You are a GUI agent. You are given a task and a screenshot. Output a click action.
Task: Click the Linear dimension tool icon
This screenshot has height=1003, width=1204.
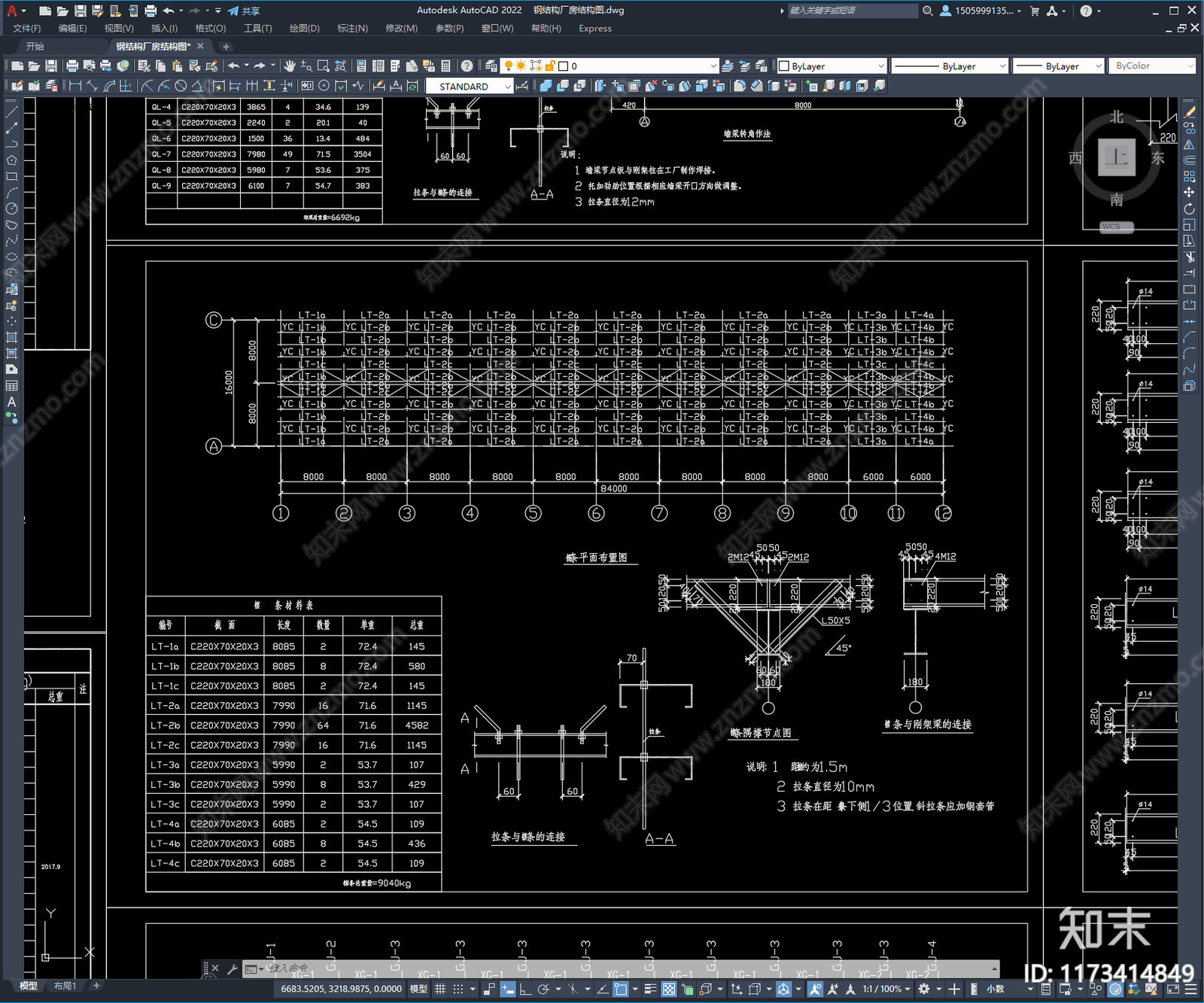click(75, 86)
